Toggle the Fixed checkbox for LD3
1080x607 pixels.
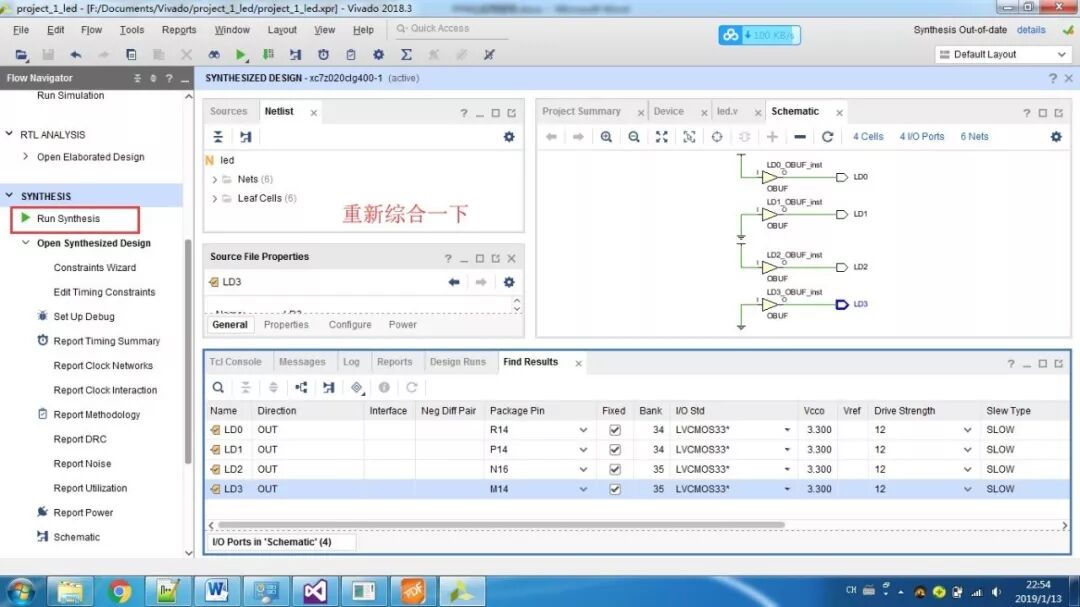click(x=614, y=489)
